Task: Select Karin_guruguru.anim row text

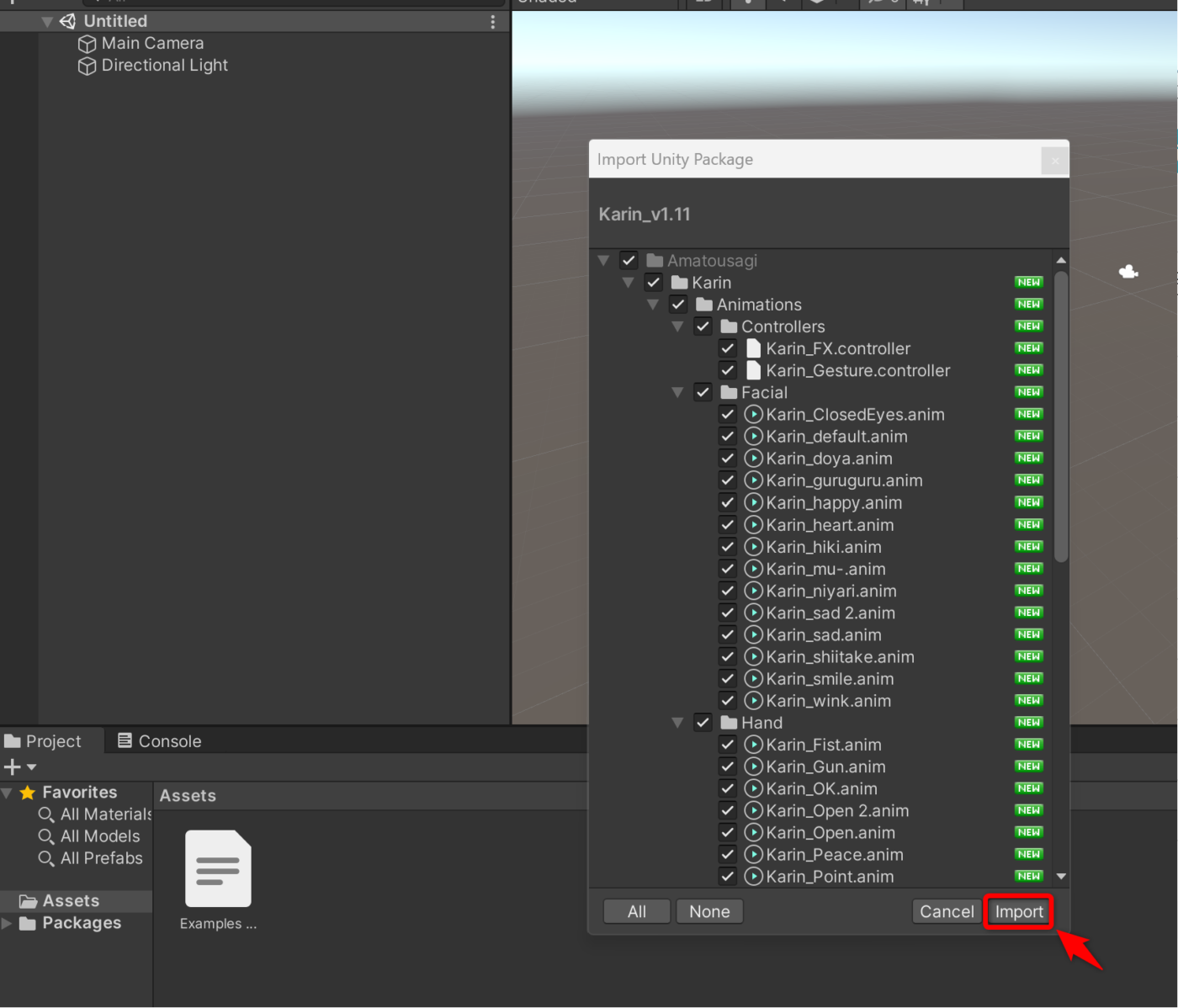Action: pos(844,480)
